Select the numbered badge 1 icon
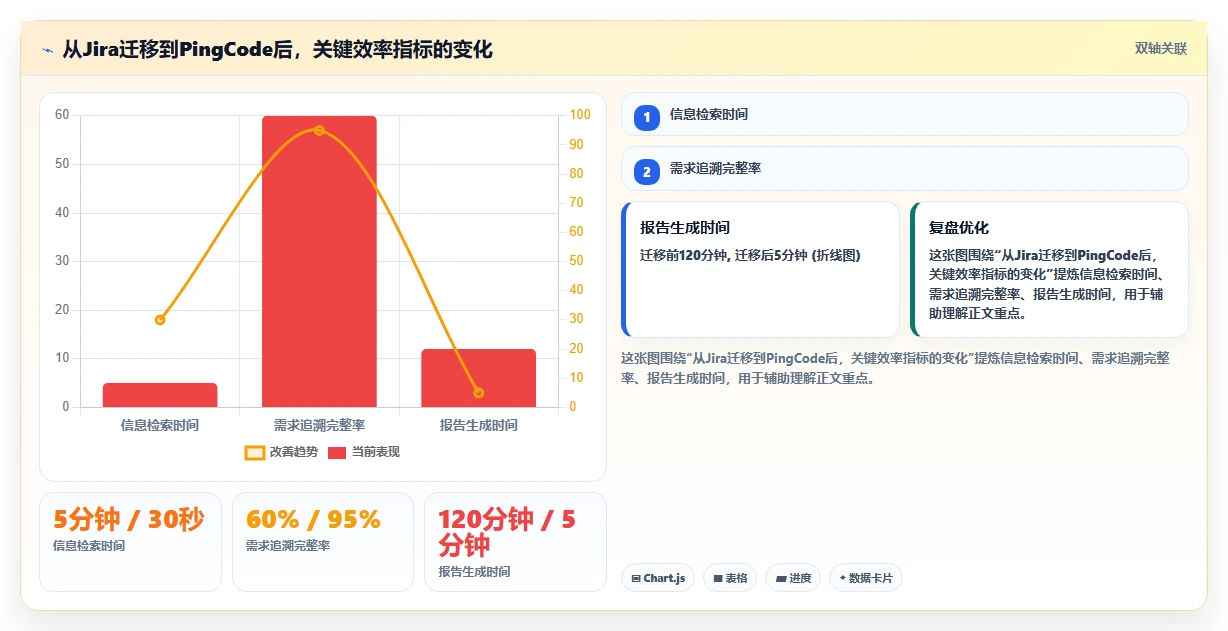 coord(647,117)
